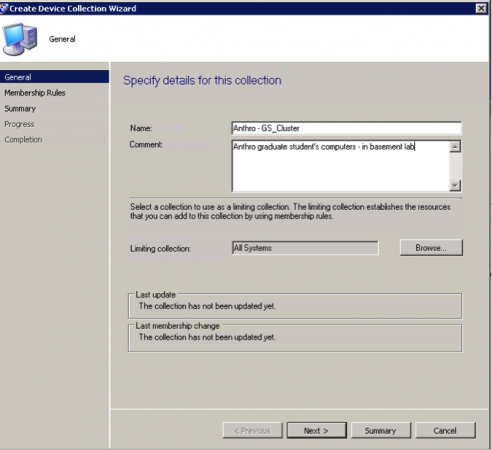This screenshot has width=492, height=450.
Task: Click the Comment box scroll up arrow
Action: (x=455, y=147)
